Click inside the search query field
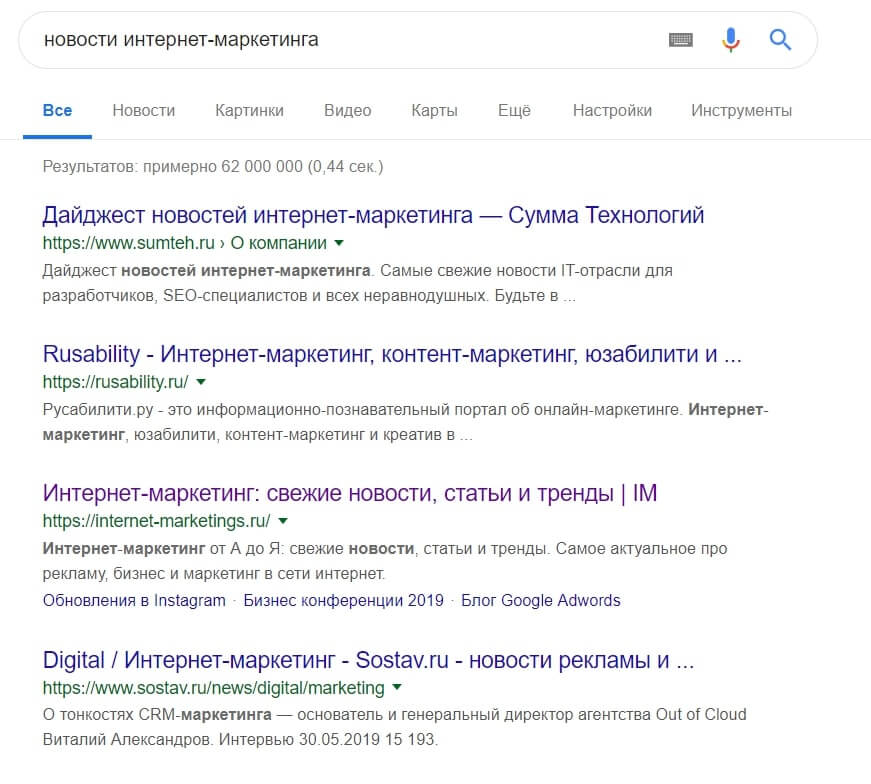 pyautogui.click(x=300, y=40)
